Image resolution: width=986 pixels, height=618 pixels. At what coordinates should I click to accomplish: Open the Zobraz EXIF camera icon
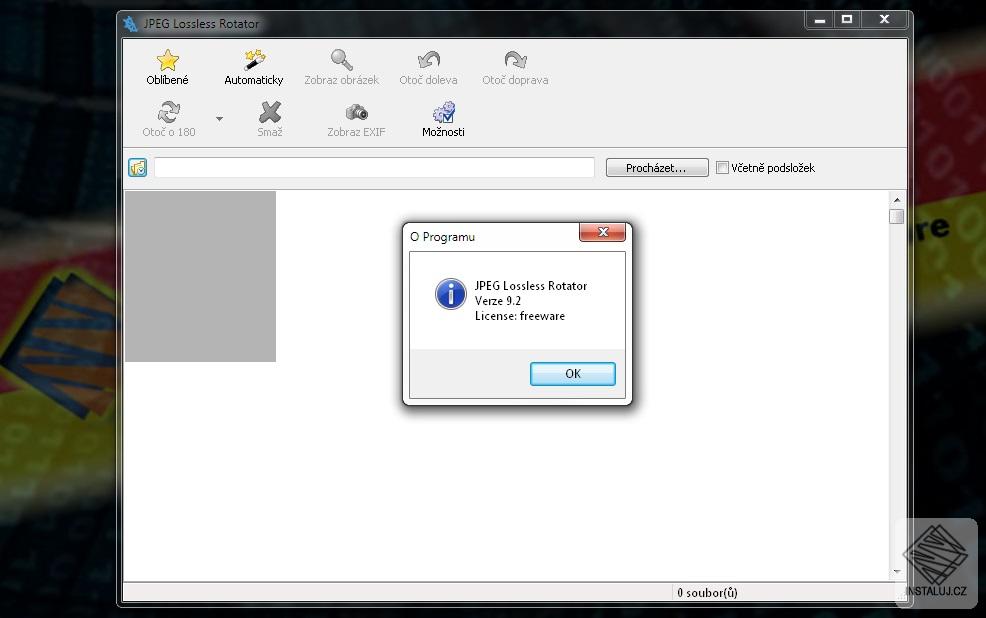point(356,110)
